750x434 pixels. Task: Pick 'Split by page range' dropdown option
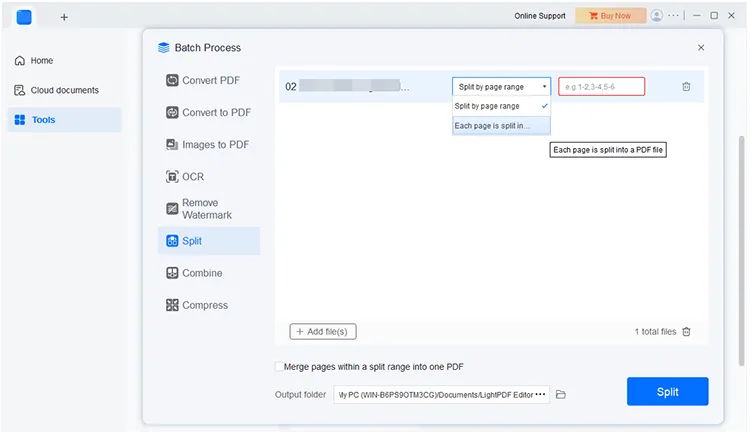coord(501,106)
